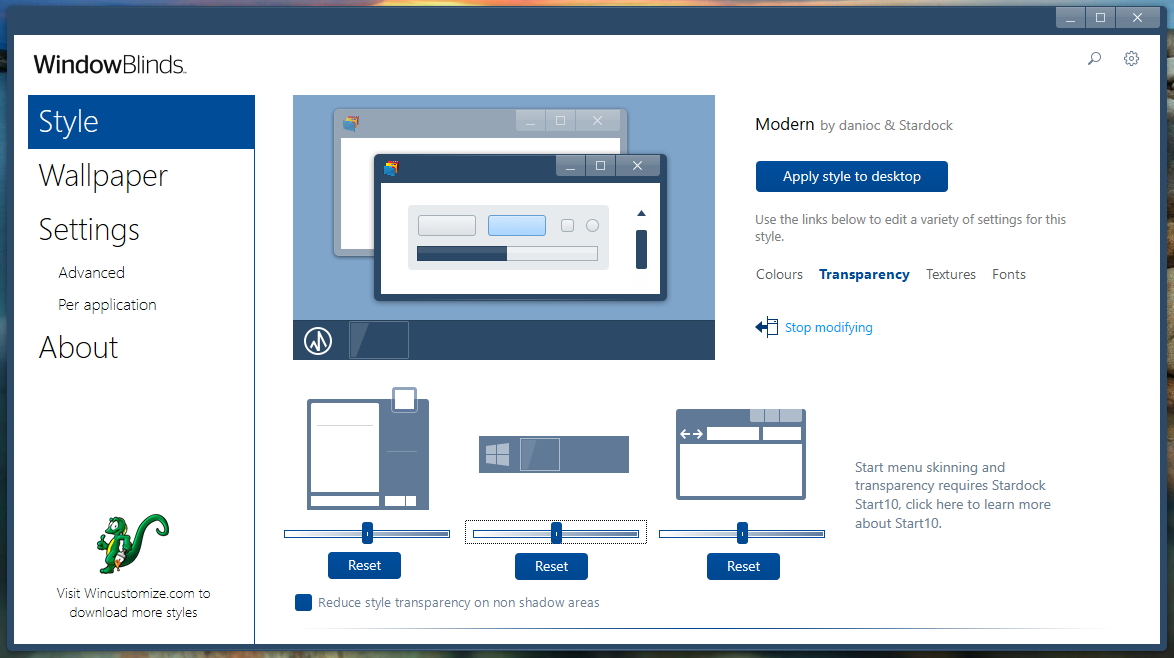1174x658 pixels.
Task: Click the WindowBlinds logo
Action: coord(110,64)
